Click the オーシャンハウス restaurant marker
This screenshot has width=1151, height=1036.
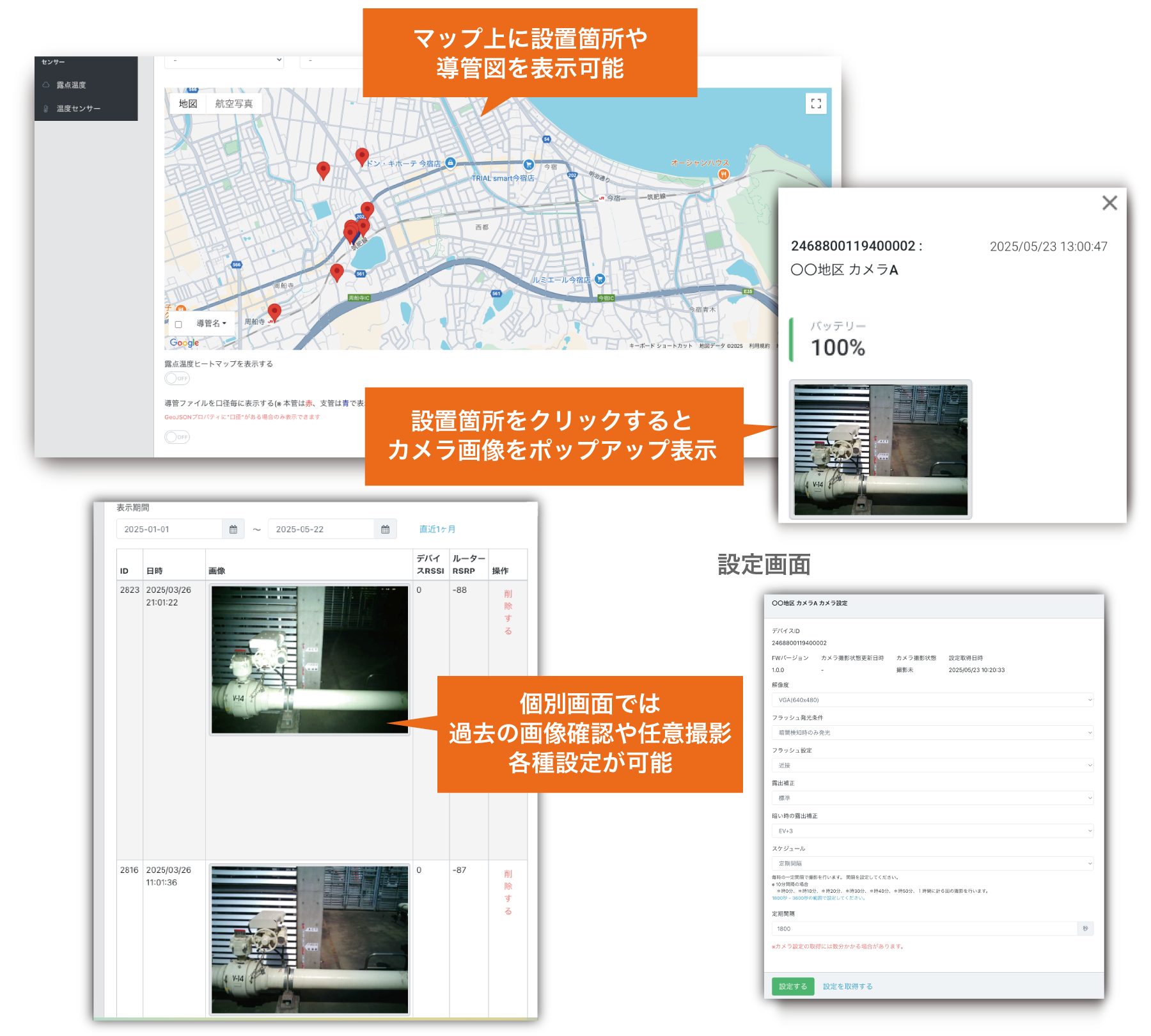723,174
